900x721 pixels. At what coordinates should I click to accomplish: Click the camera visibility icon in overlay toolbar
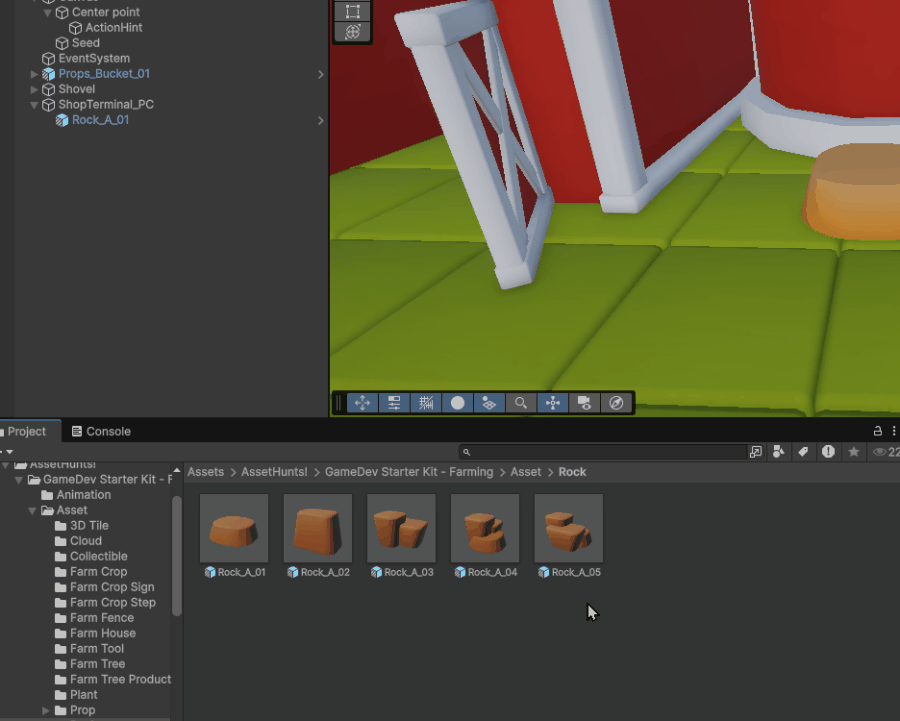click(584, 403)
